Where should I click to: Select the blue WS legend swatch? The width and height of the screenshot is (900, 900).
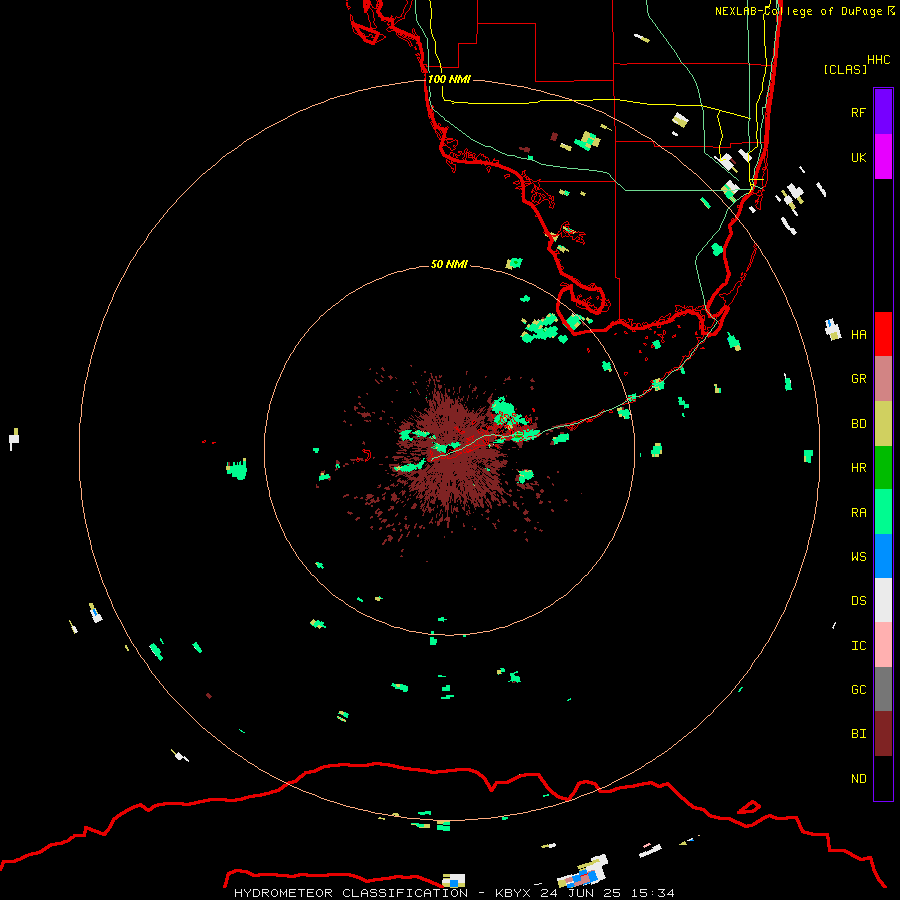click(x=883, y=556)
